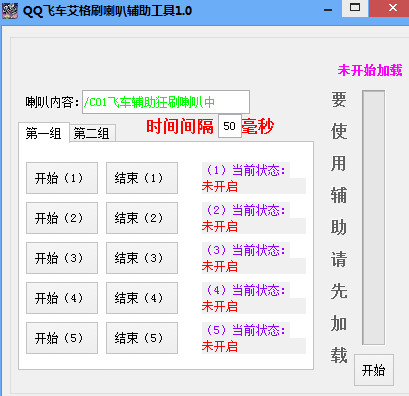Click the 时间间隔 50 millisecond box
The height and width of the screenshot is (396, 409).
pos(230,126)
